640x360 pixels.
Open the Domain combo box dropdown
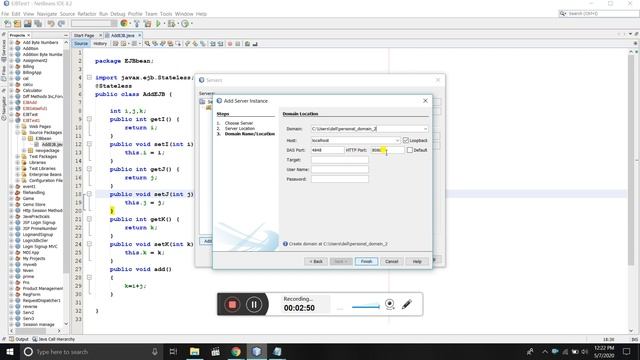point(425,129)
